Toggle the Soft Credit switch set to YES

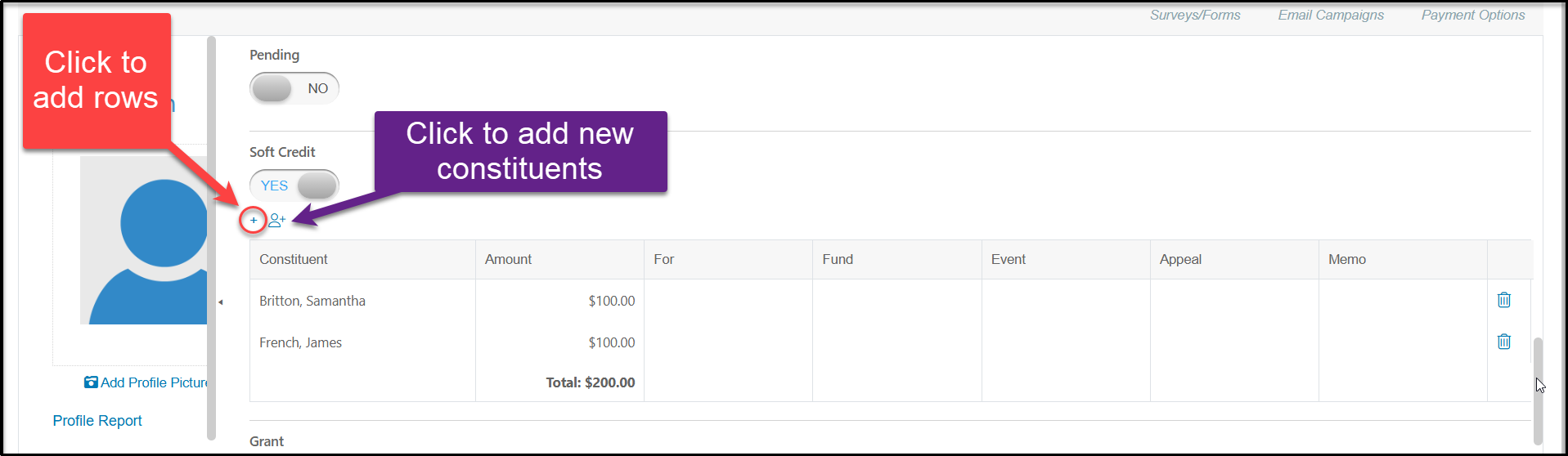point(294,186)
